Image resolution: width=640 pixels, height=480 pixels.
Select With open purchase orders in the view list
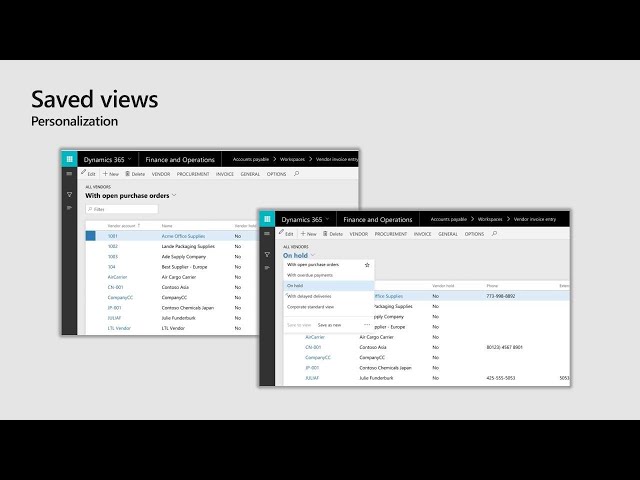(313, 265)
